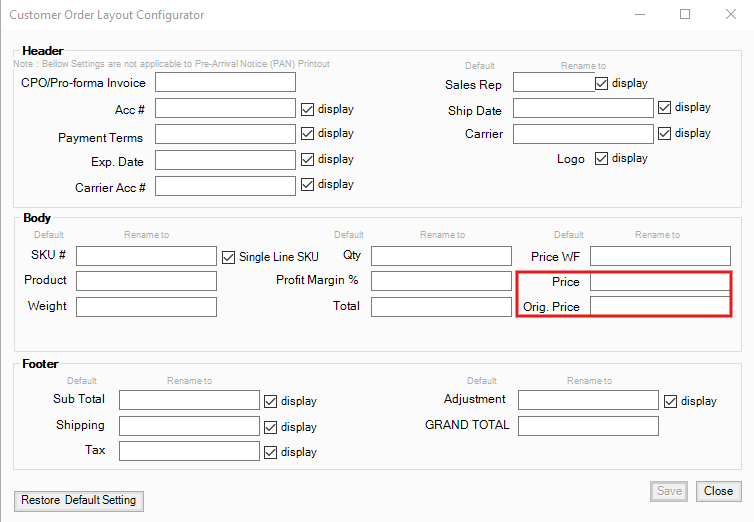
Task: Toggle Sales Rep display checkbox
Action: pos(602,84)
